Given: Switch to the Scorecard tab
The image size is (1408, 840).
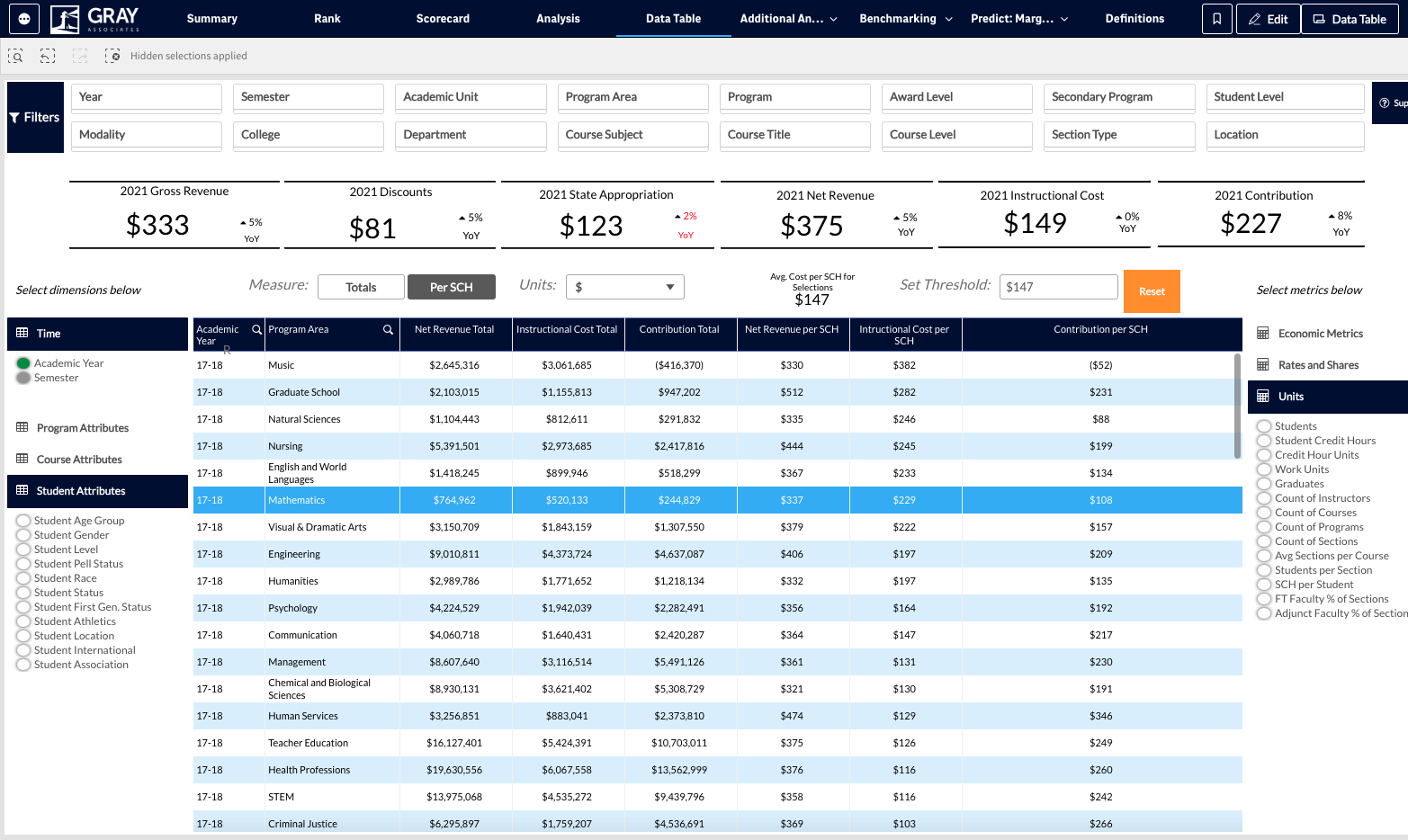Looking at the screenshot, I should [x=443, y=19].
